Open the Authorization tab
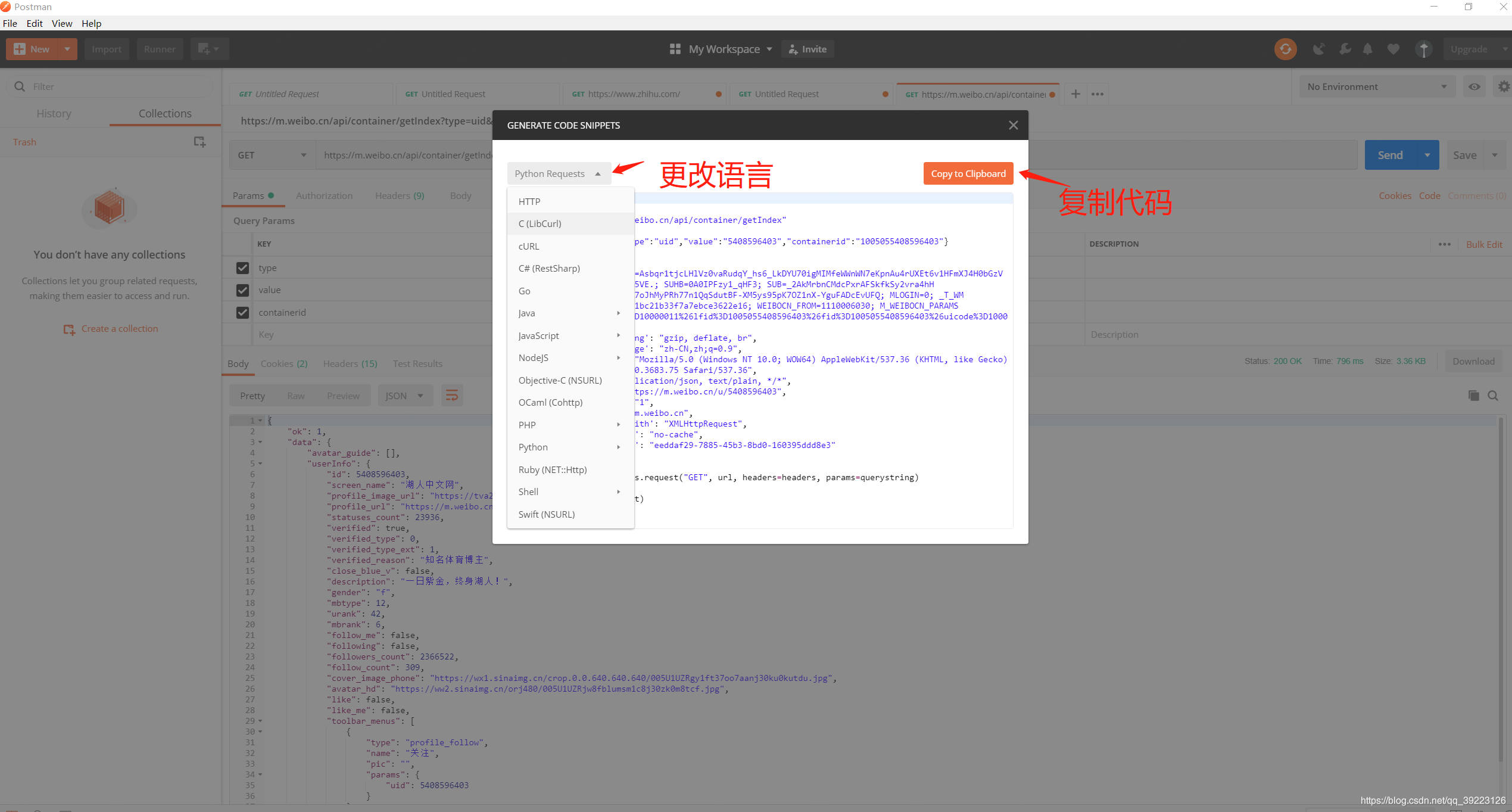Image resolution: width=1512 pixels, height=812 pixels. pos(324,195)
